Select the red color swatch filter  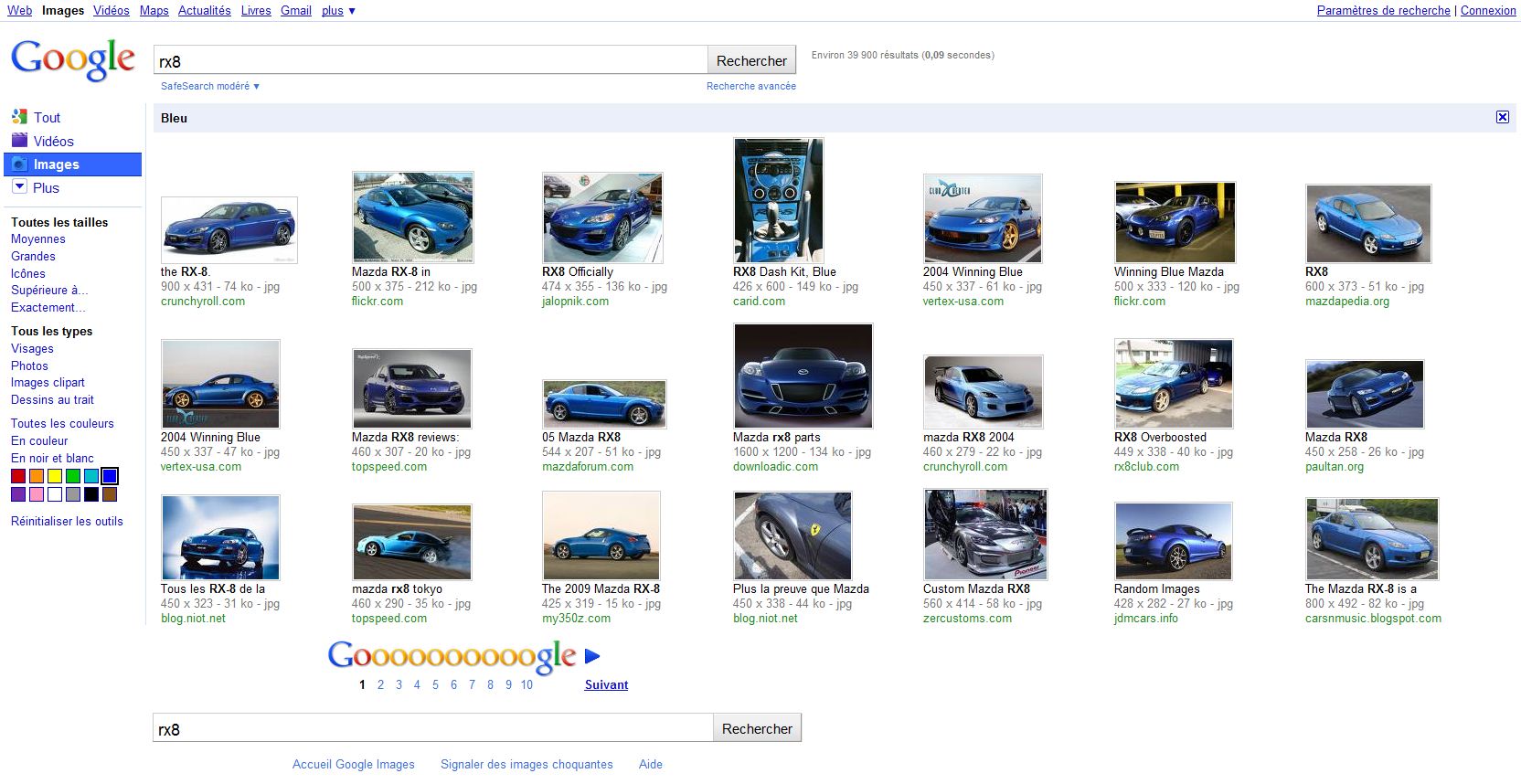coord(18,476)
